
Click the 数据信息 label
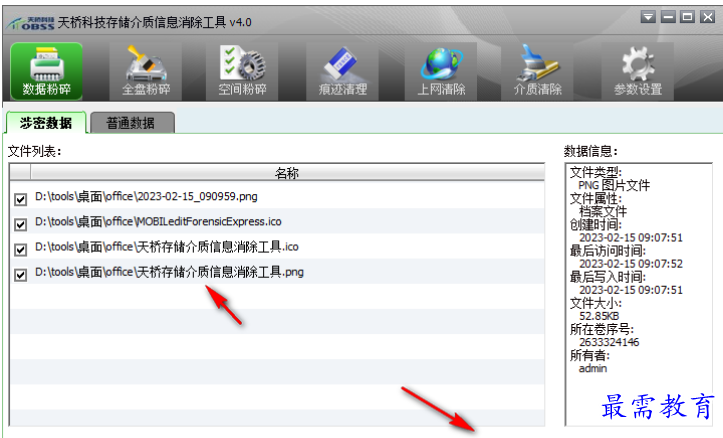[591, 151]
